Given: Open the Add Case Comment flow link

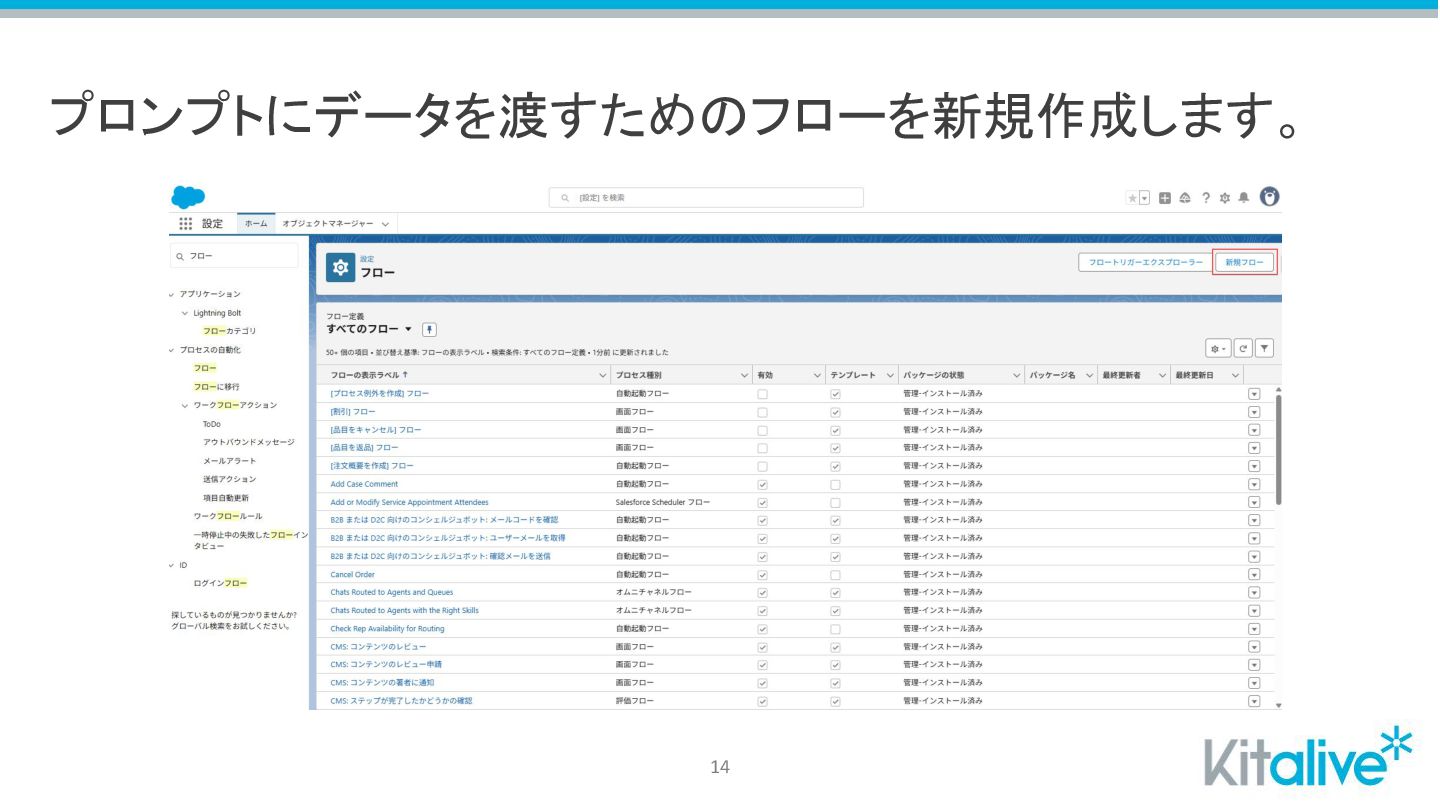Looking at the screenshot, I should [364, 484].
